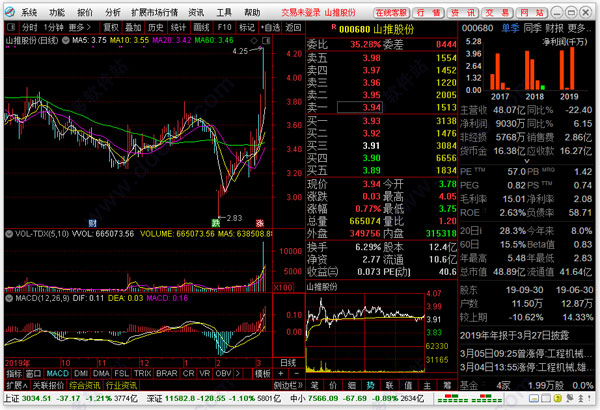Toggle the 叠加 overlay option
Image resolution: width=600 pixels, height=410 pixels.
[x=133, y=28]
